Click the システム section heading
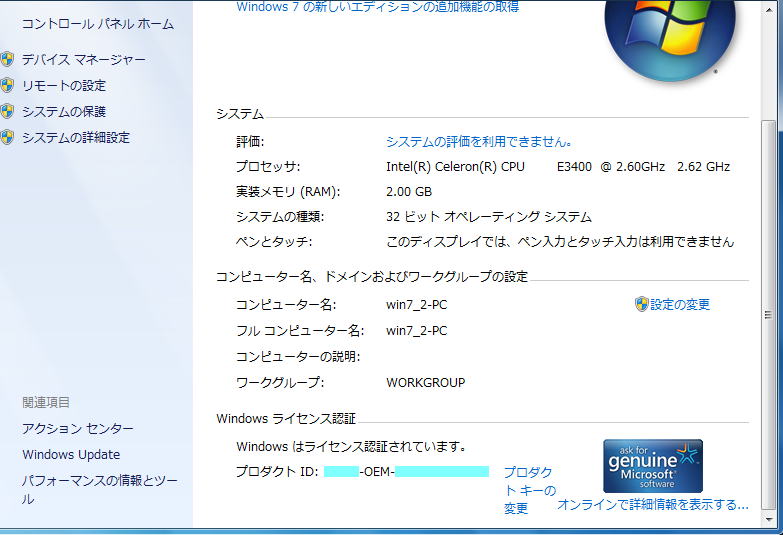This screenshot has width=783, height=535. [240, 114]
